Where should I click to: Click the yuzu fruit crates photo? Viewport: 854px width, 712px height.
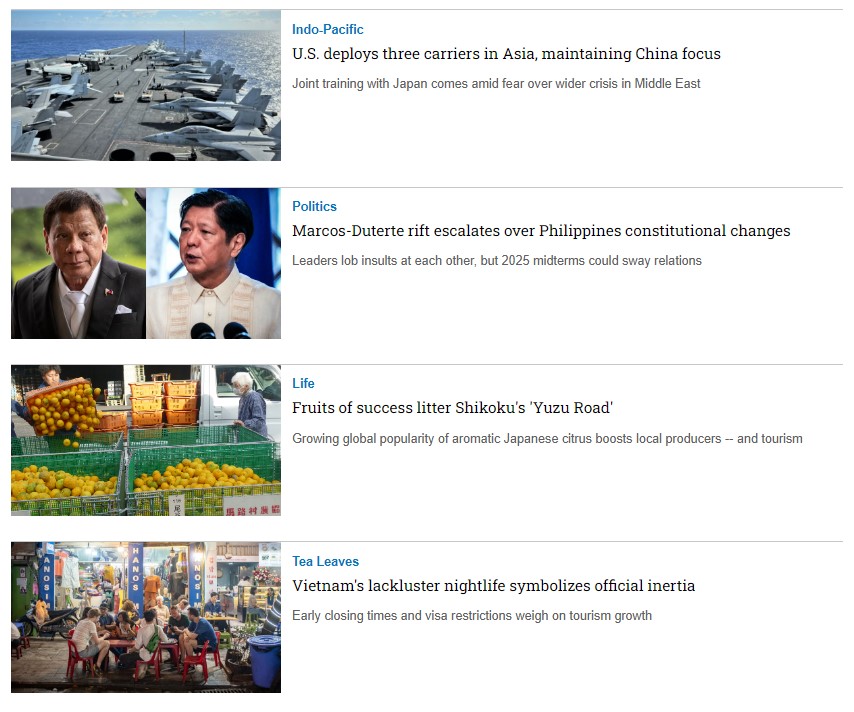point(146,440)
